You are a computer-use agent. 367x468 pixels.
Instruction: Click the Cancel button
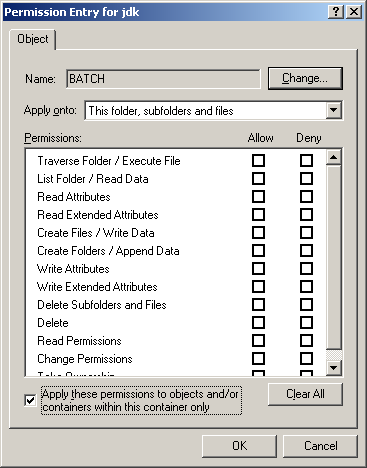pos(320,446)
